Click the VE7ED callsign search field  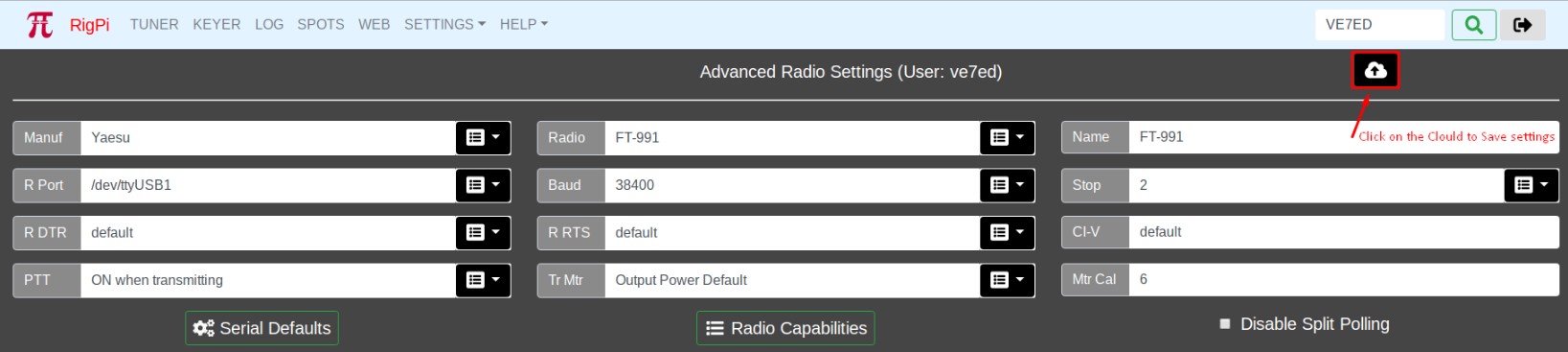1379,25
